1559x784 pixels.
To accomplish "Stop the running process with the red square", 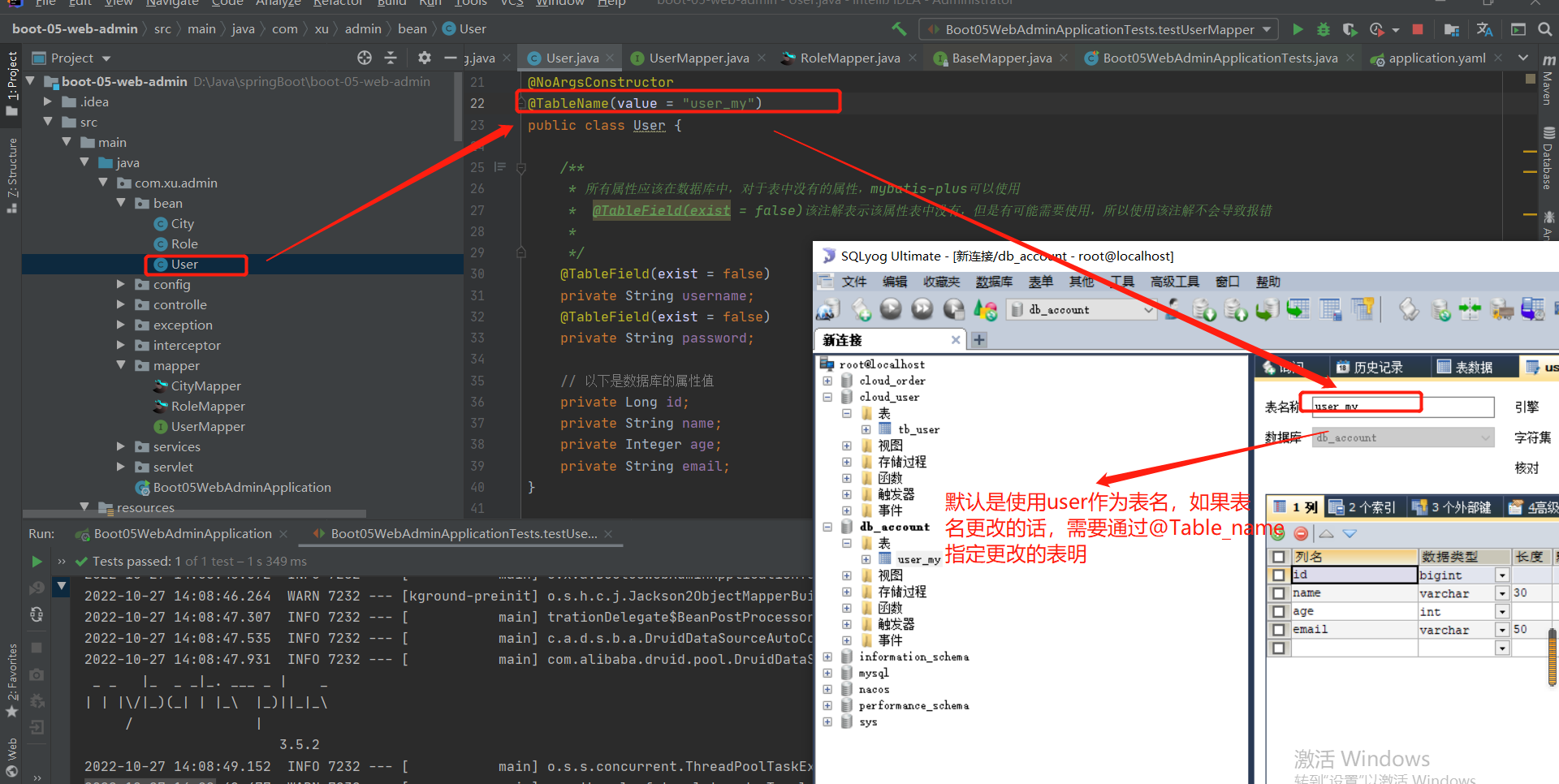I will tap(1418, 29).
